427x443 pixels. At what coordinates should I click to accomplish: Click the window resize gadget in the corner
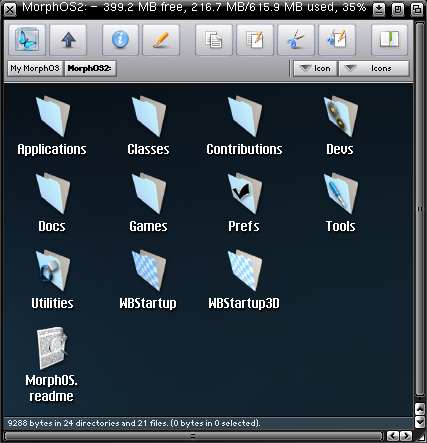(420, 436)
